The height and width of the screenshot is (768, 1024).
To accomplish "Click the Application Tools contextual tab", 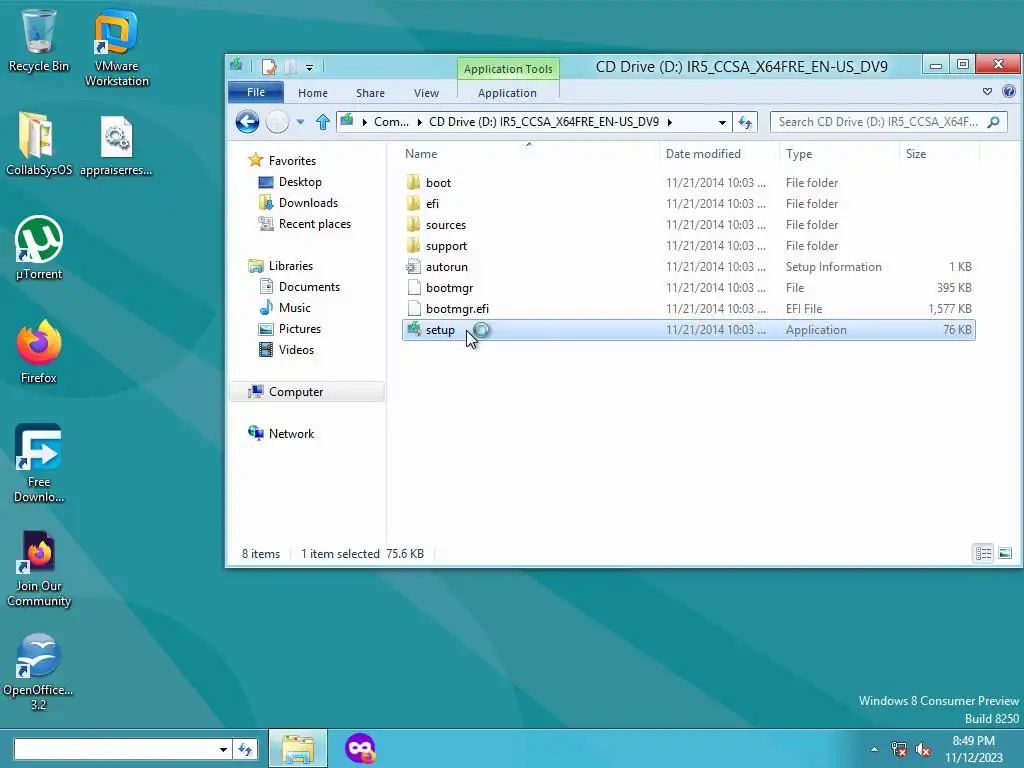I will point(508,69).
